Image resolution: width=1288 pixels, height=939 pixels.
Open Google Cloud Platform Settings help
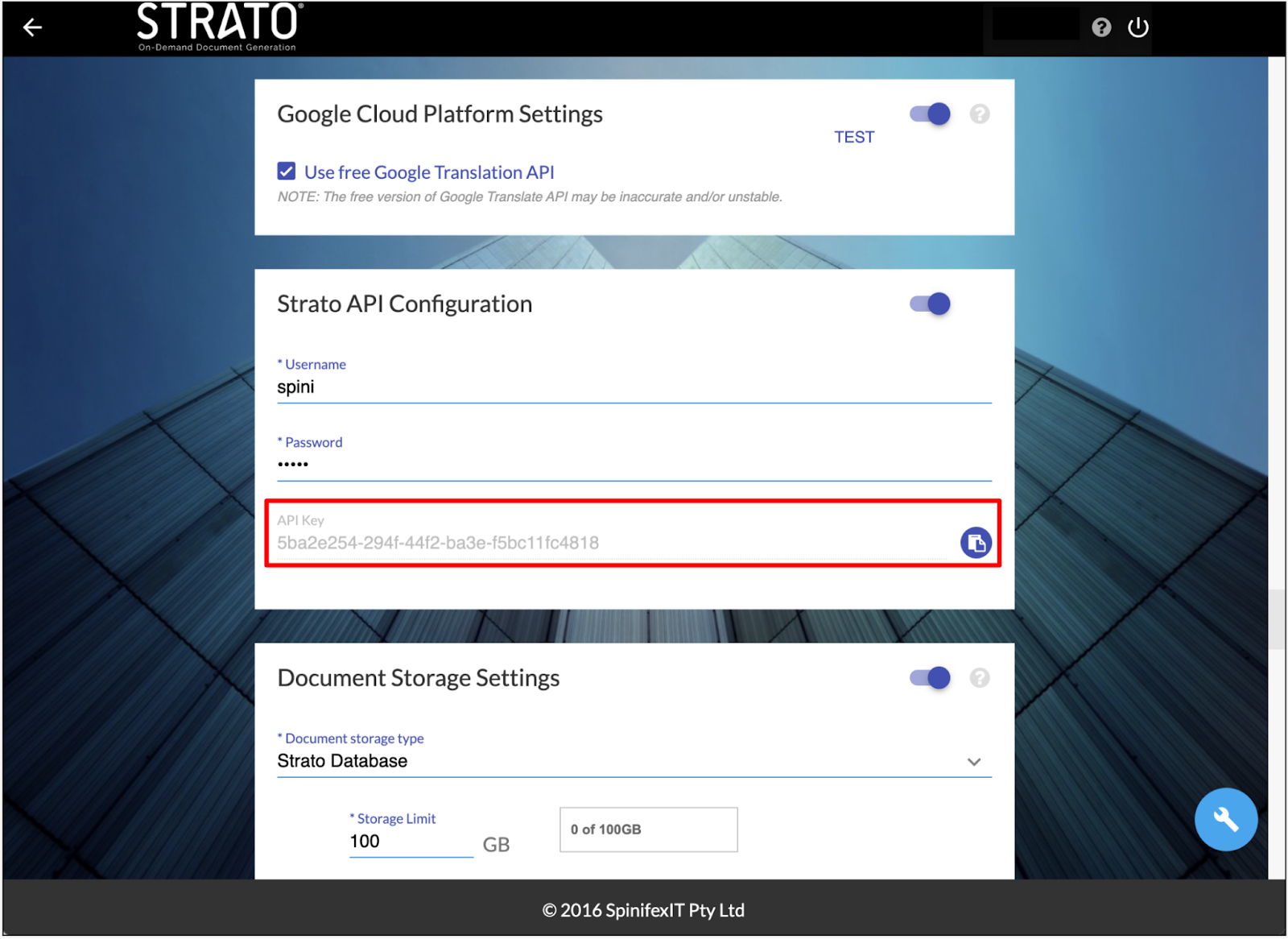pyautogui.click(x=979, y=114)
